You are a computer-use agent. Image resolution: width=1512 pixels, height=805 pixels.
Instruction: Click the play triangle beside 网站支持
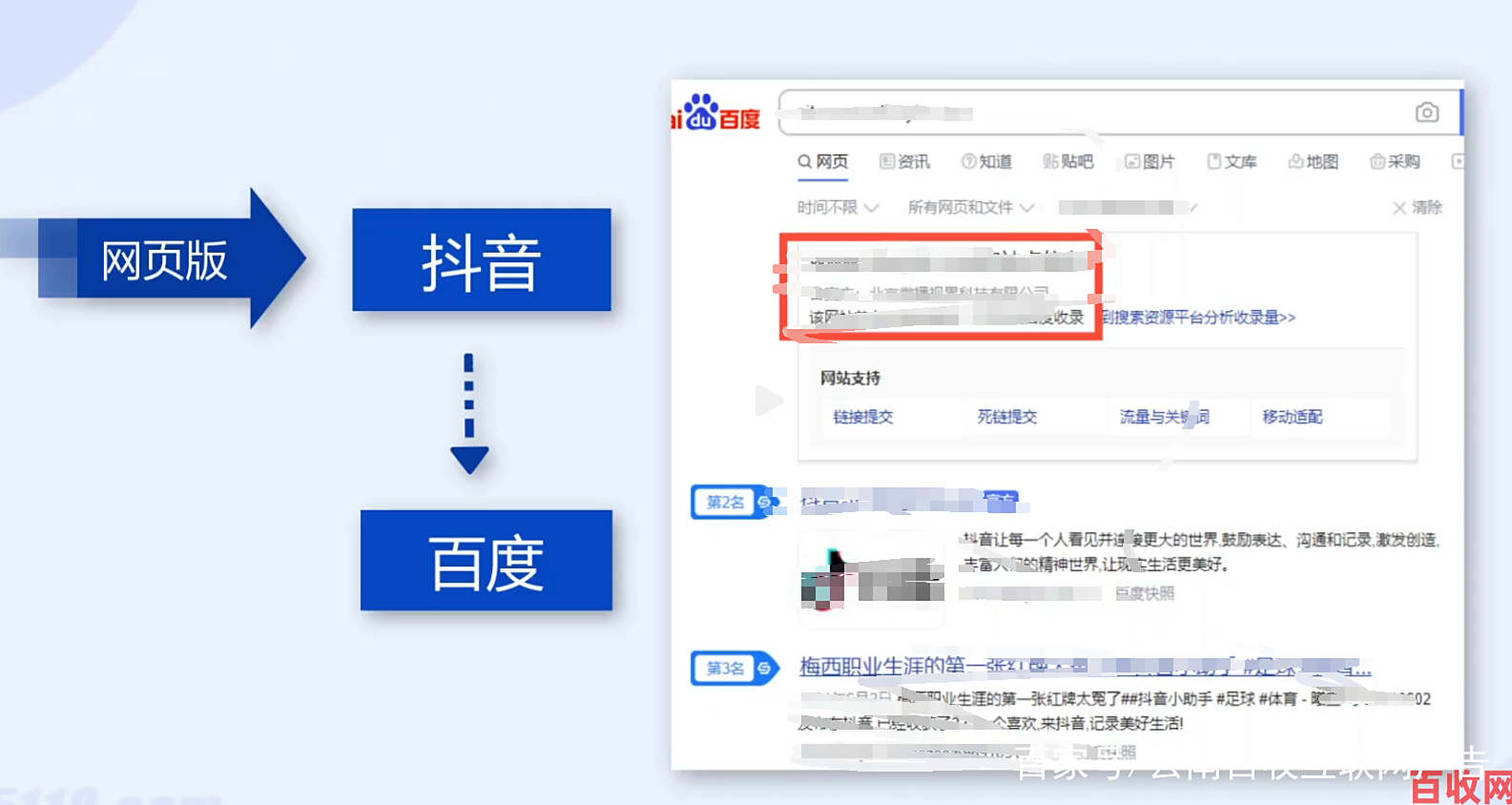point(768,401)
